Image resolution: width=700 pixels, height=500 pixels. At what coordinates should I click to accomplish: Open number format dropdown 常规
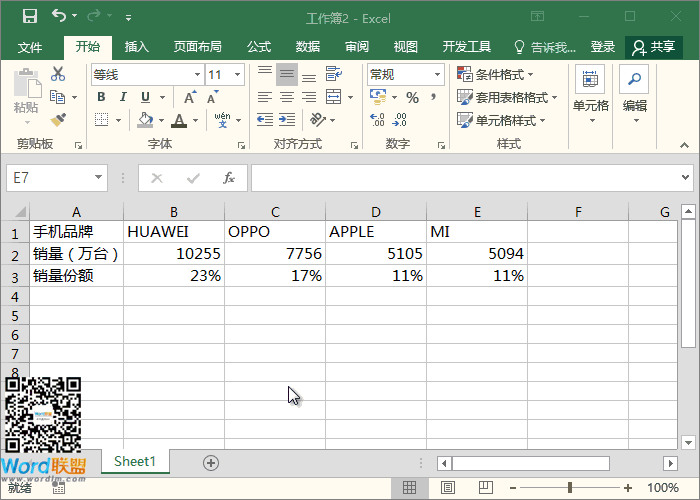click(437, 75)
